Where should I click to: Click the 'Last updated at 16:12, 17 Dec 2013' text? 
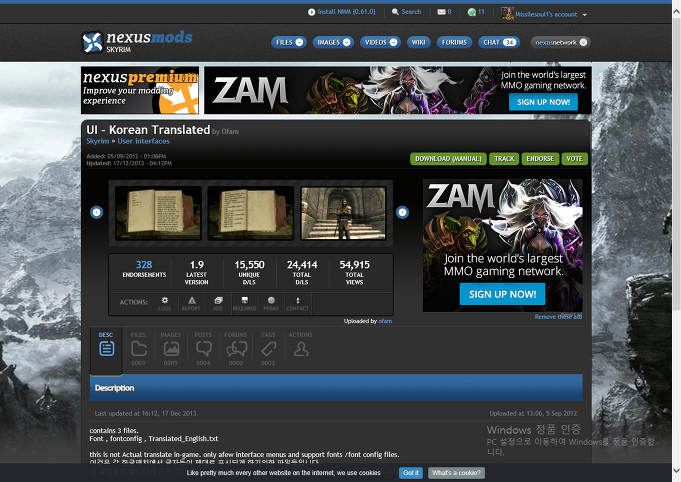145,413
